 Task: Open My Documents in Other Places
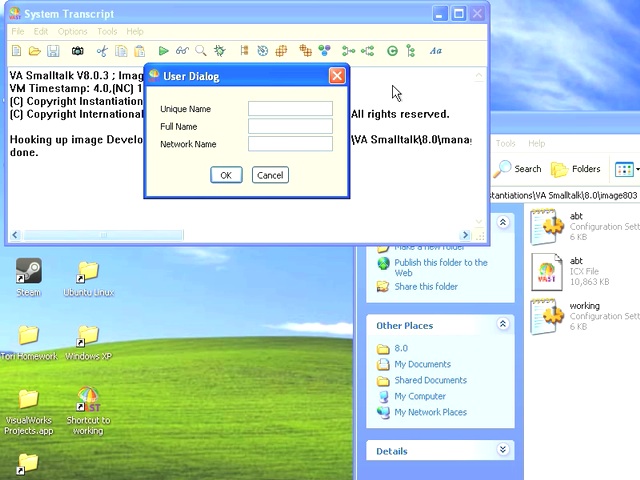422,364
